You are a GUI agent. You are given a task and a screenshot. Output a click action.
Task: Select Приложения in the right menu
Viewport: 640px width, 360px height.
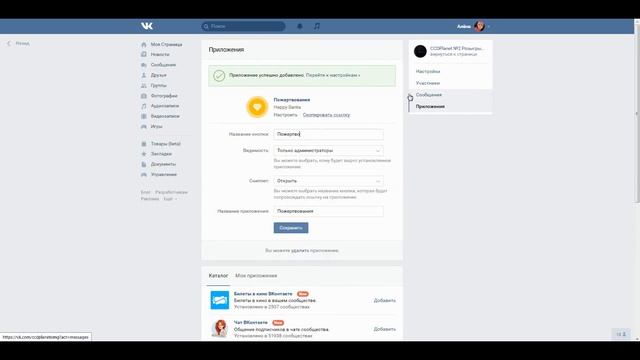tap(430, 107)
